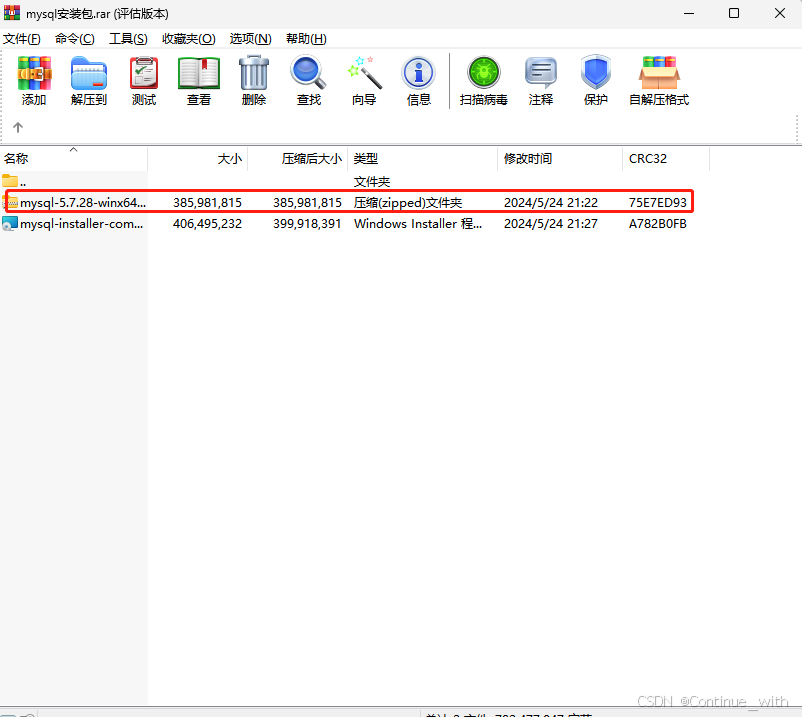The width and height of the screenshot is (802, 717).
Task: Click type Windows Installer cell
Action: (x=417, y=223)
